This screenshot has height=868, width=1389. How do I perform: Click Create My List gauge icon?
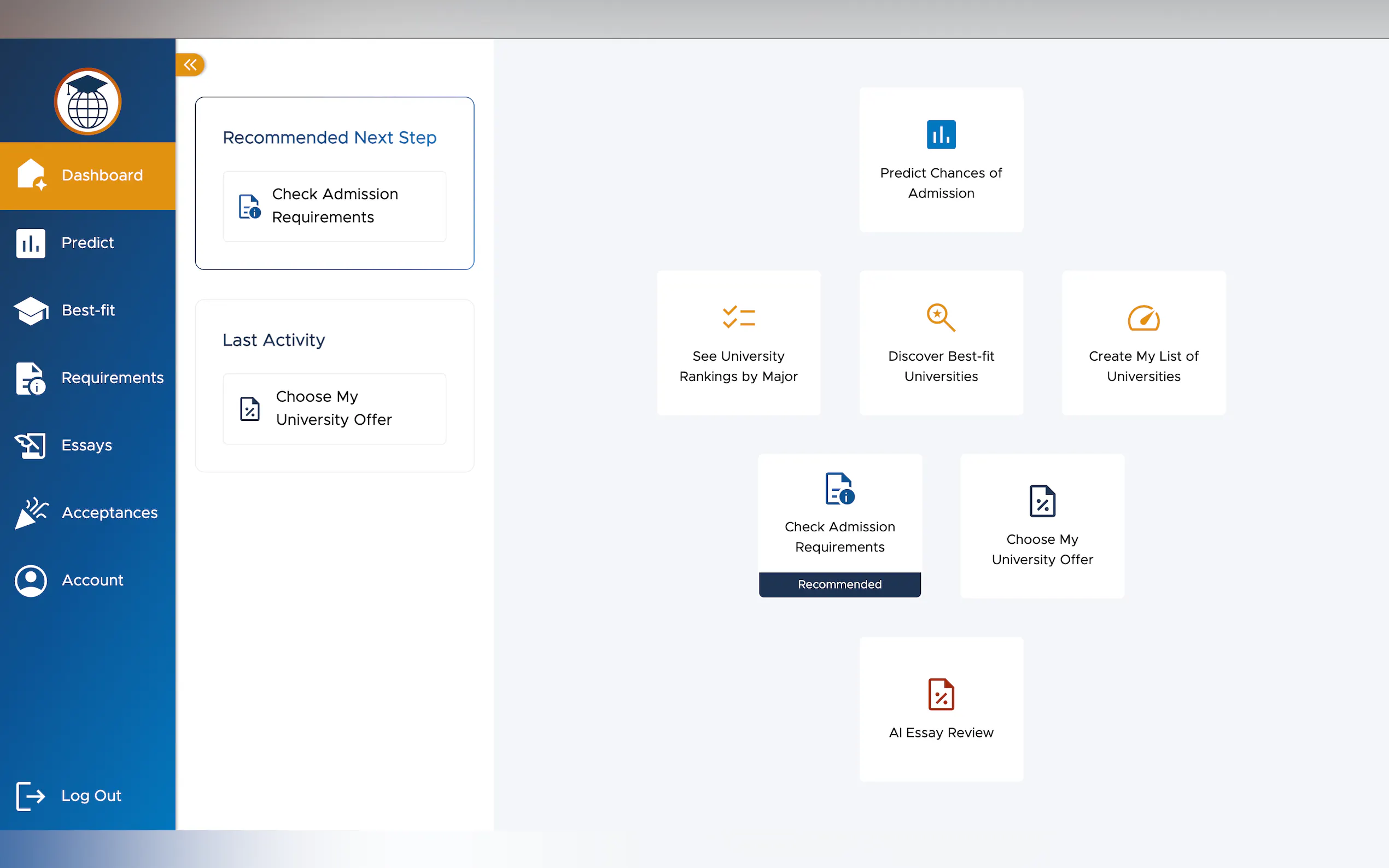pos(1143,318)
